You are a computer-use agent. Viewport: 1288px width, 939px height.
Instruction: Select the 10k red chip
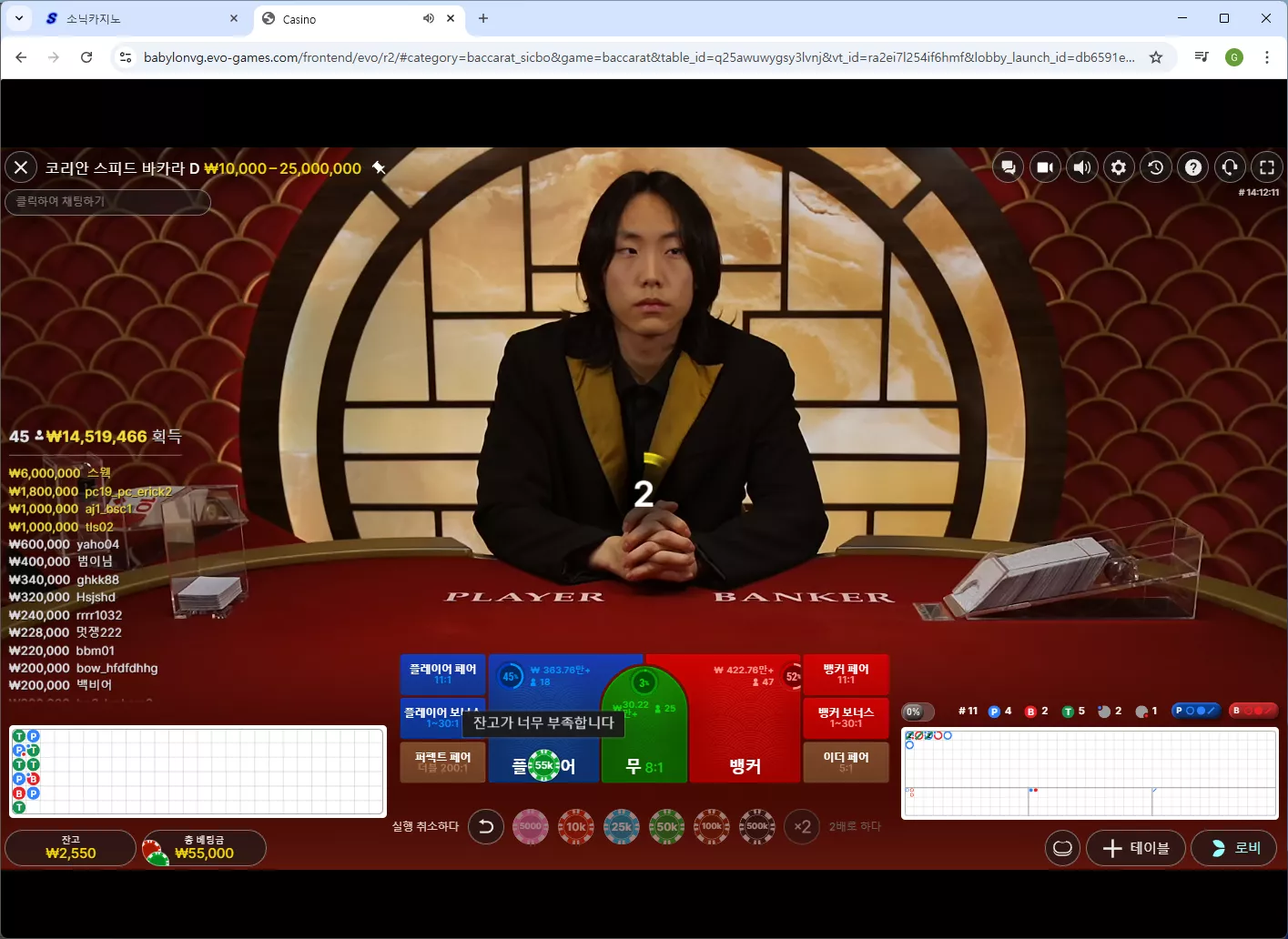point(576,826)
